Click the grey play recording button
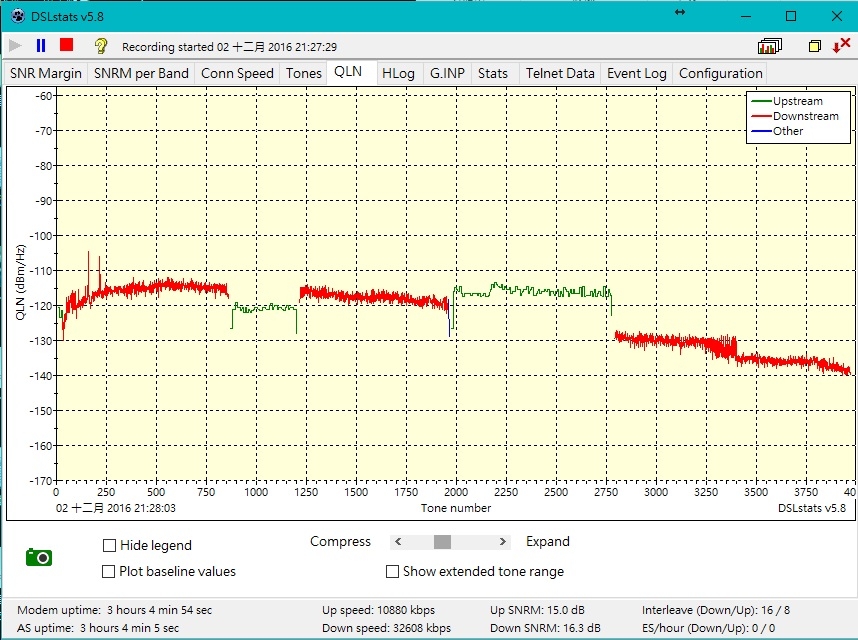The height and width of the screenshot is (640, 858). tap(15, 45)
